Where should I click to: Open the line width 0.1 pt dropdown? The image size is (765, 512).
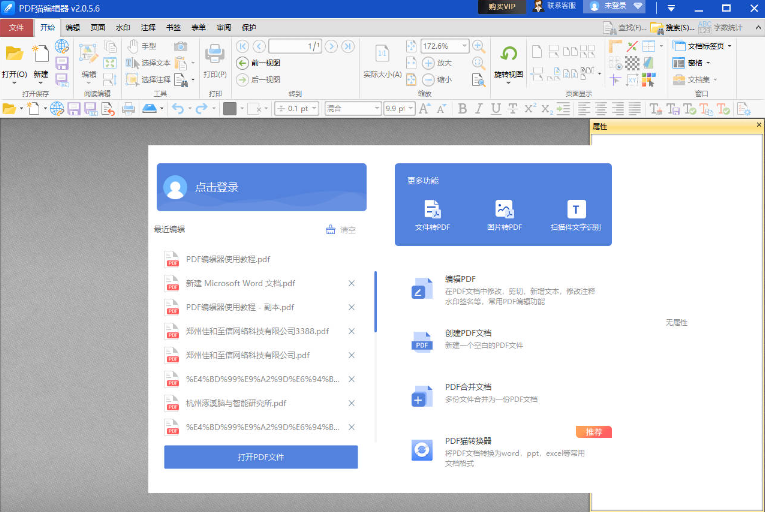coord(314,108)
